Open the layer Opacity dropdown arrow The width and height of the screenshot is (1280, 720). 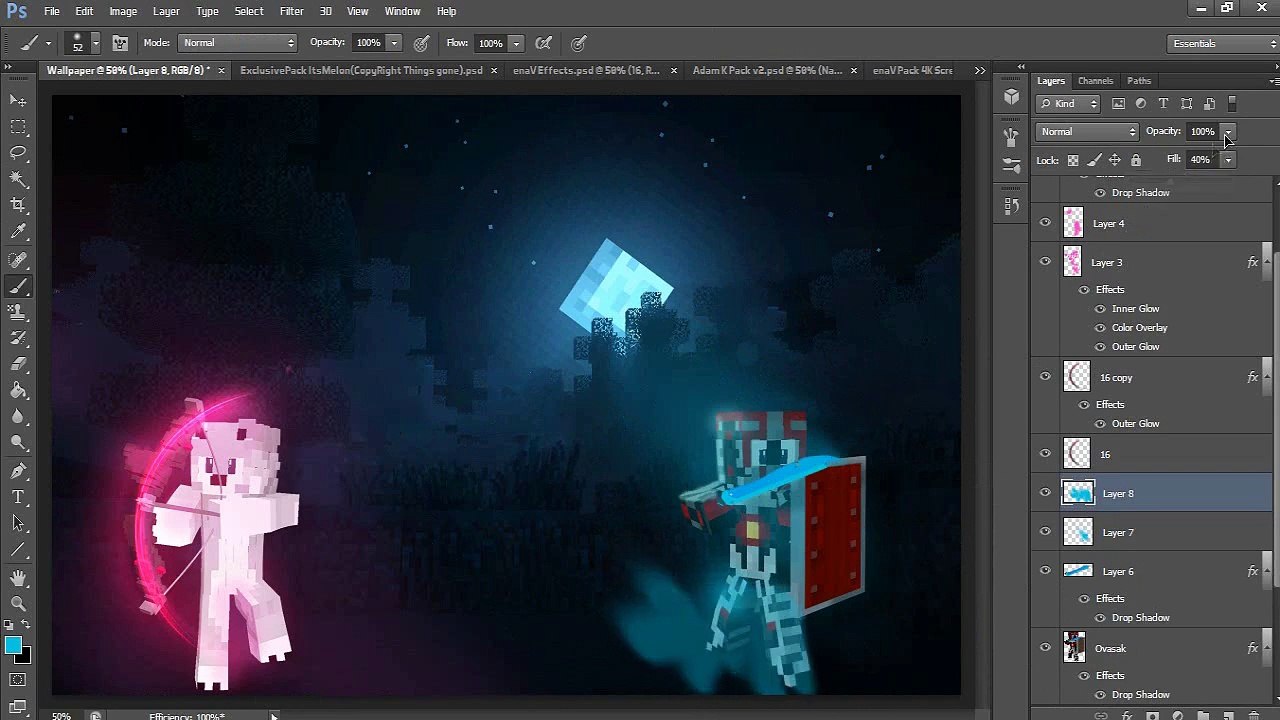pos(1228,132)
